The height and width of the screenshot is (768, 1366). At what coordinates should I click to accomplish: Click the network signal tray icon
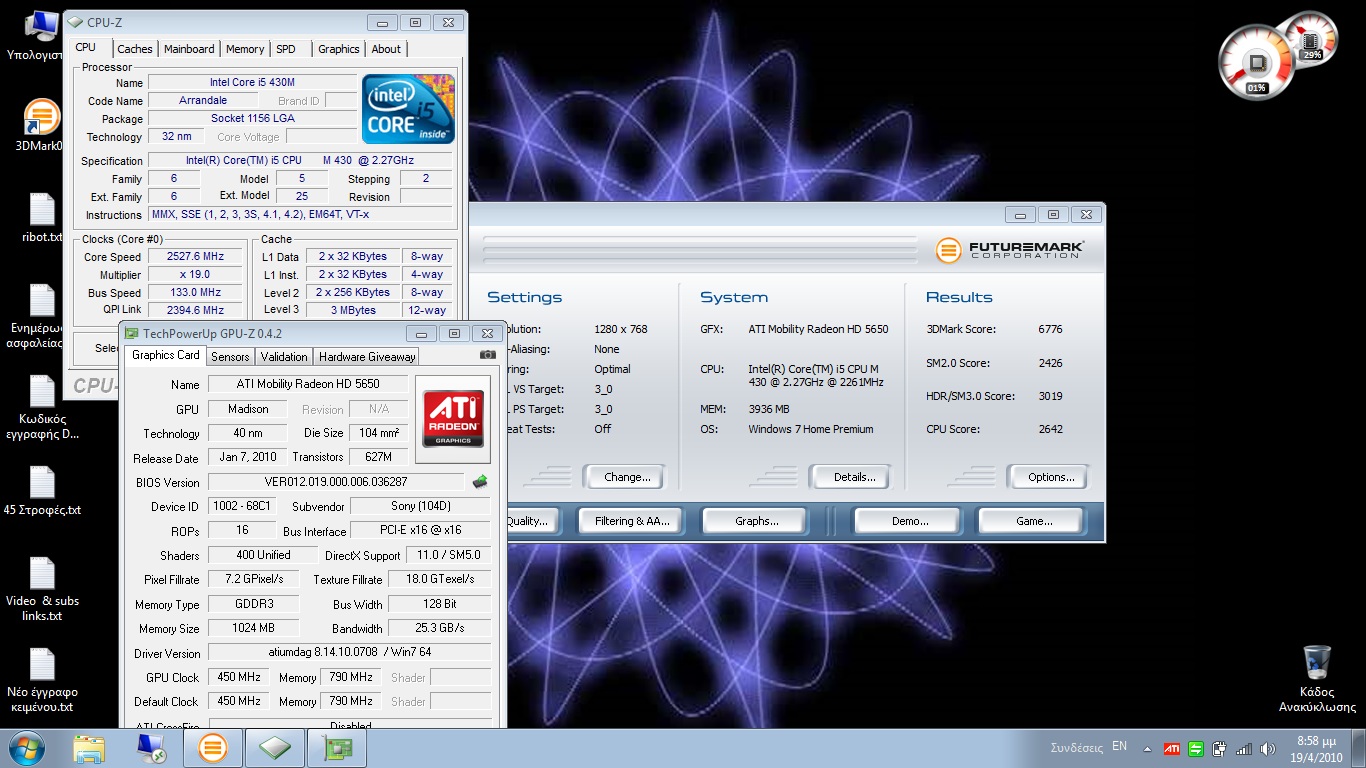[1244, 748]
